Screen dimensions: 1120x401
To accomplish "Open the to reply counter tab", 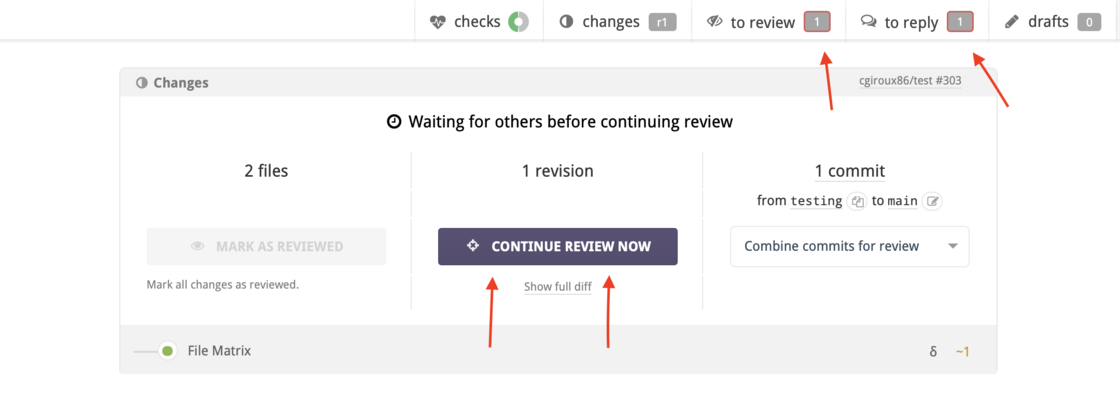I will [917, 22].
